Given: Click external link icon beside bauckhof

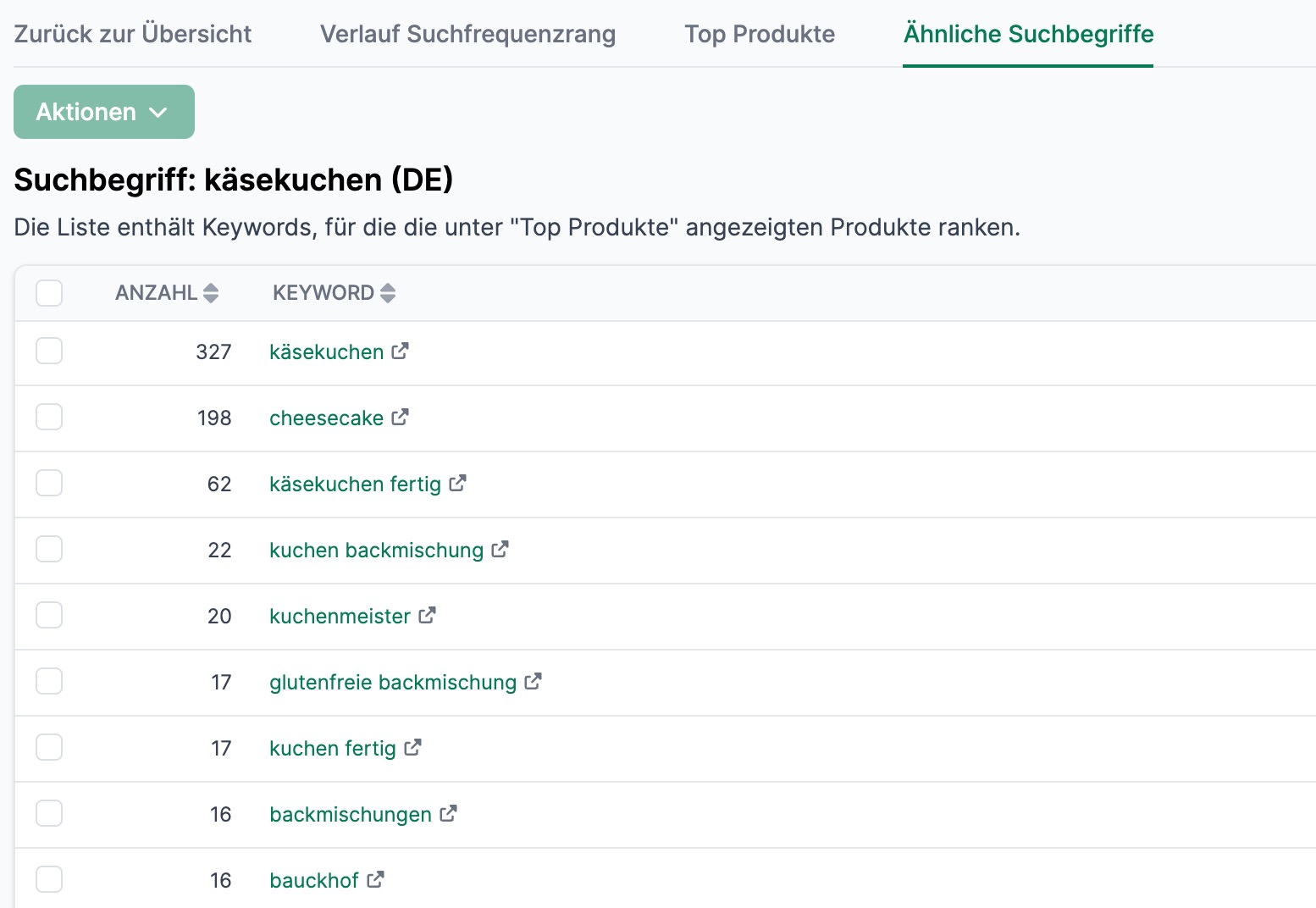Looking at the screenshot, I should 376,879.
